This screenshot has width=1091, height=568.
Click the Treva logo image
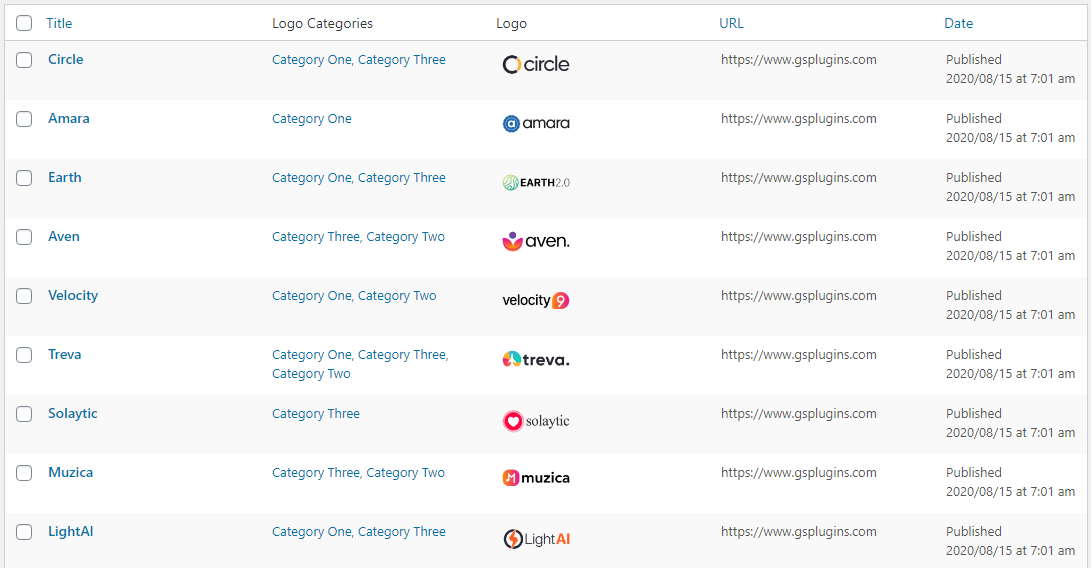point(536,359)
